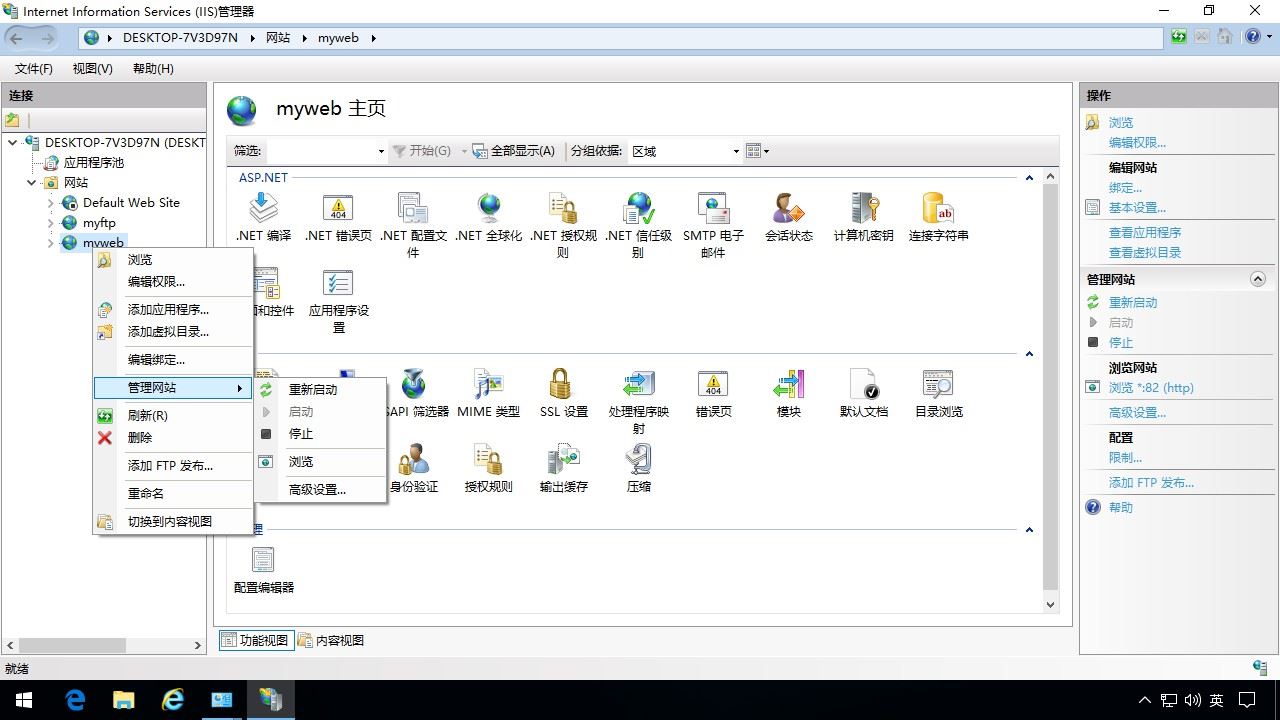This screenshot has width=1280, height=720.
Task: Choose 高级设置... in the submenu
Action: click(x=320, y=490)
